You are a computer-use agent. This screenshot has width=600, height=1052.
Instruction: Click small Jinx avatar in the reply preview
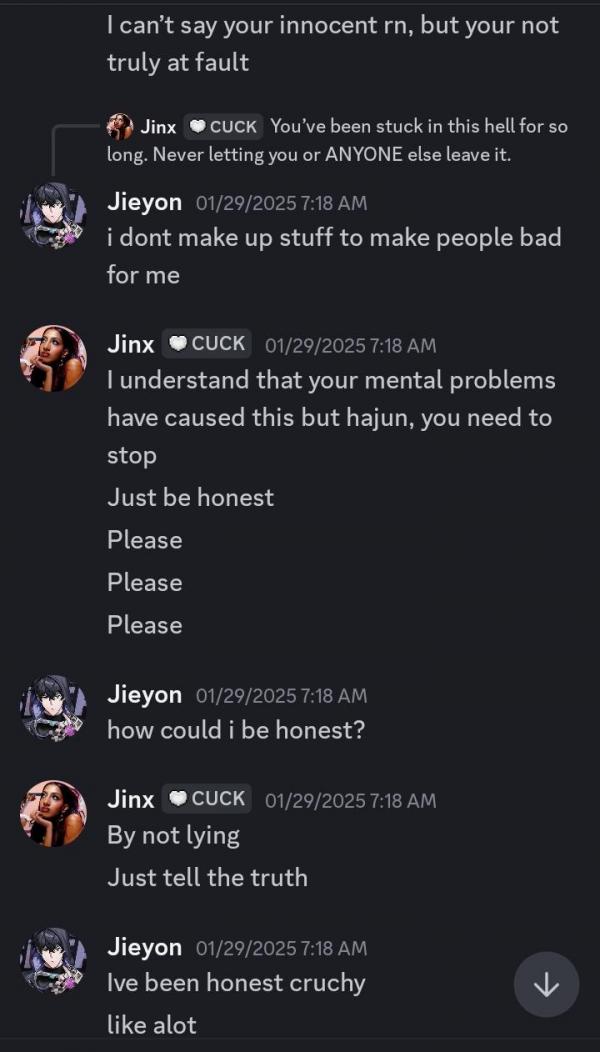[120, 126]
